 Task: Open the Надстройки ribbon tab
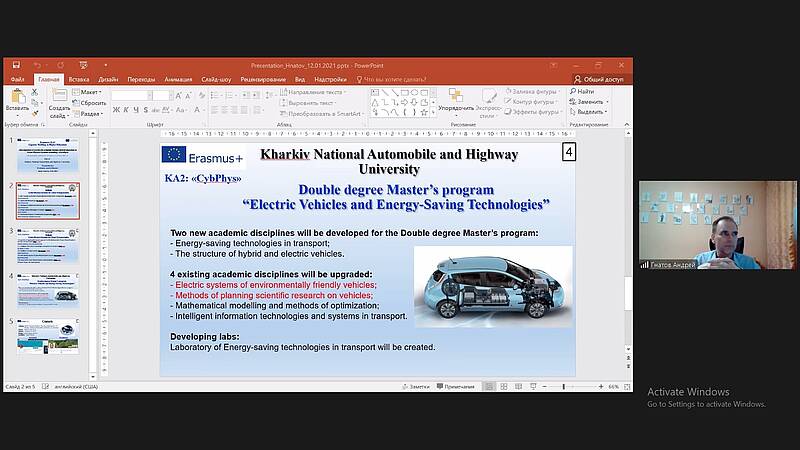[x=330, y=80]
